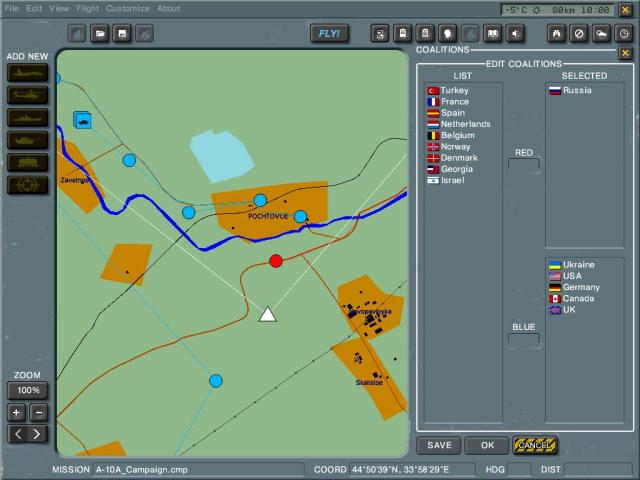Image resolution: width=640 pixels, height=480 pixels.
Task: Close the Coalitions panel with yellow X
Action: pyautogui.click(x=625, y=53)
